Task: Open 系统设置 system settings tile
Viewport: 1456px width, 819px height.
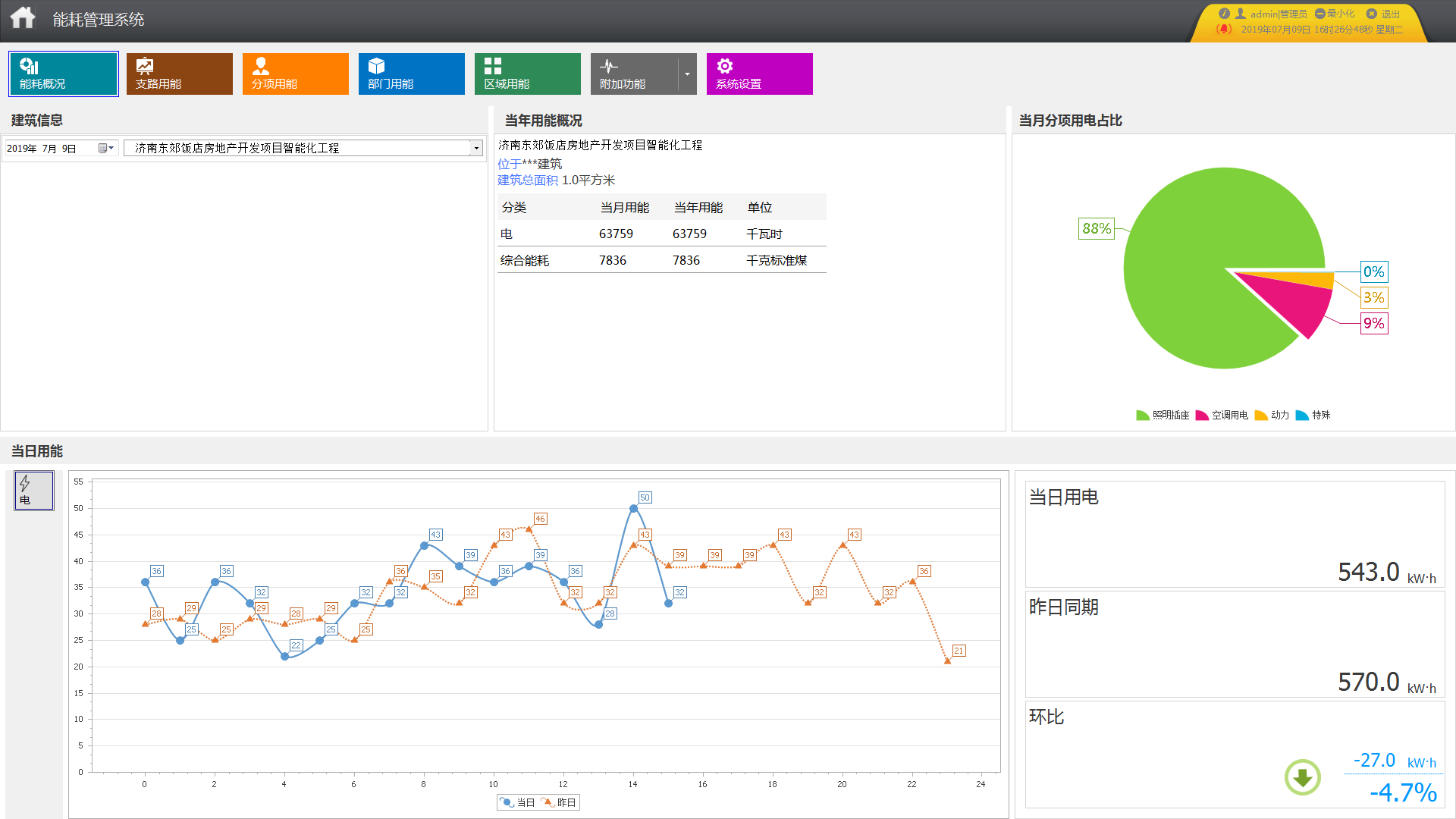Action: [x=759, y=74]
